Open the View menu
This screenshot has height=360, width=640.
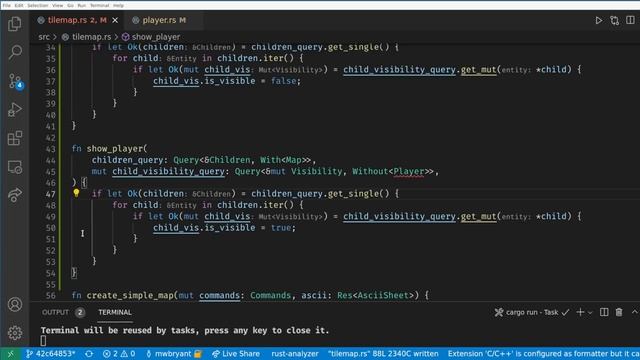coord(58,5)
